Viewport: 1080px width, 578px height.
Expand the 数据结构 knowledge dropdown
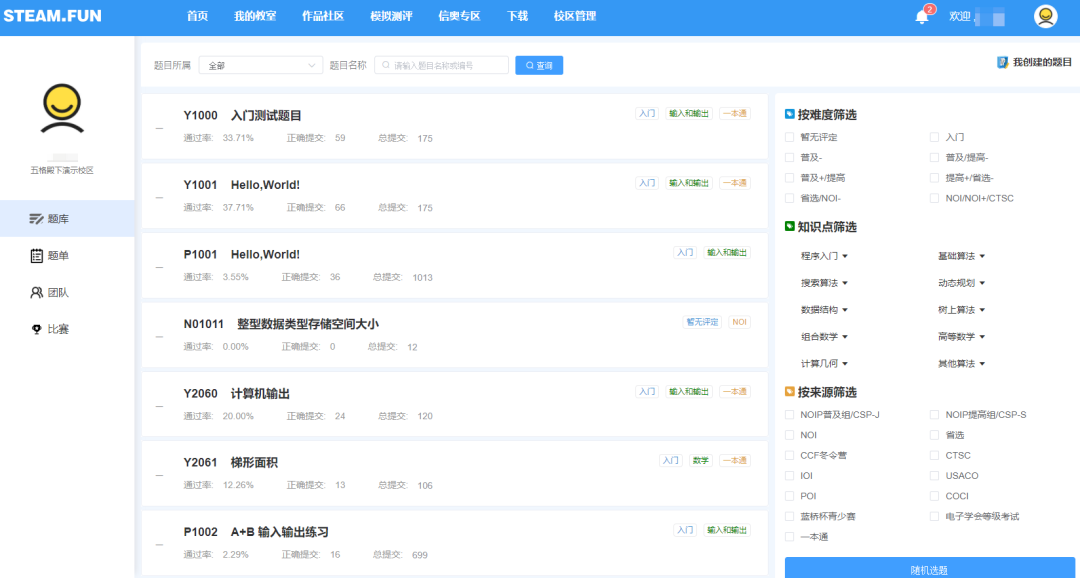pos(824,310)
